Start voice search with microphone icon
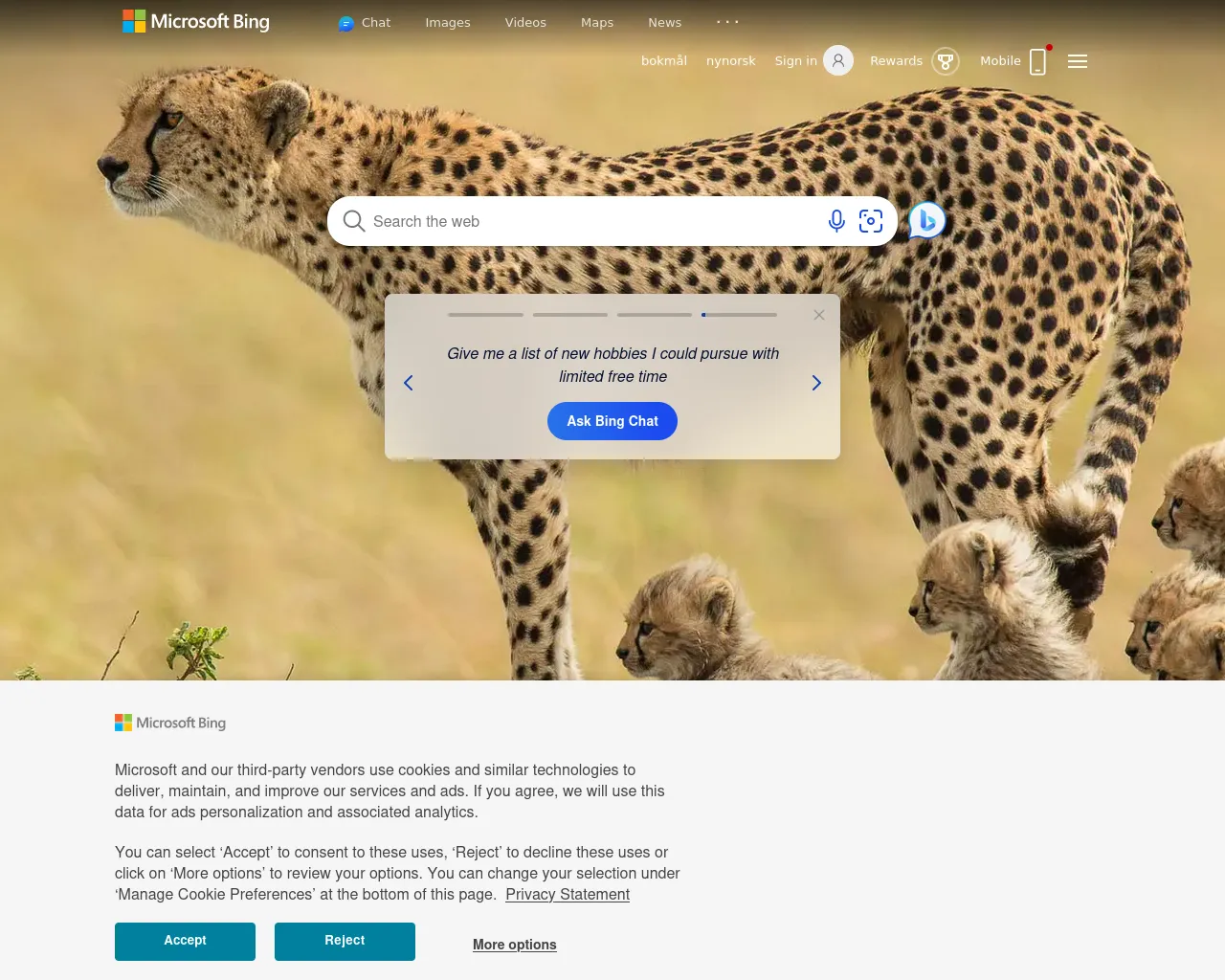The image size is (1225, 980). click(836, 221)
